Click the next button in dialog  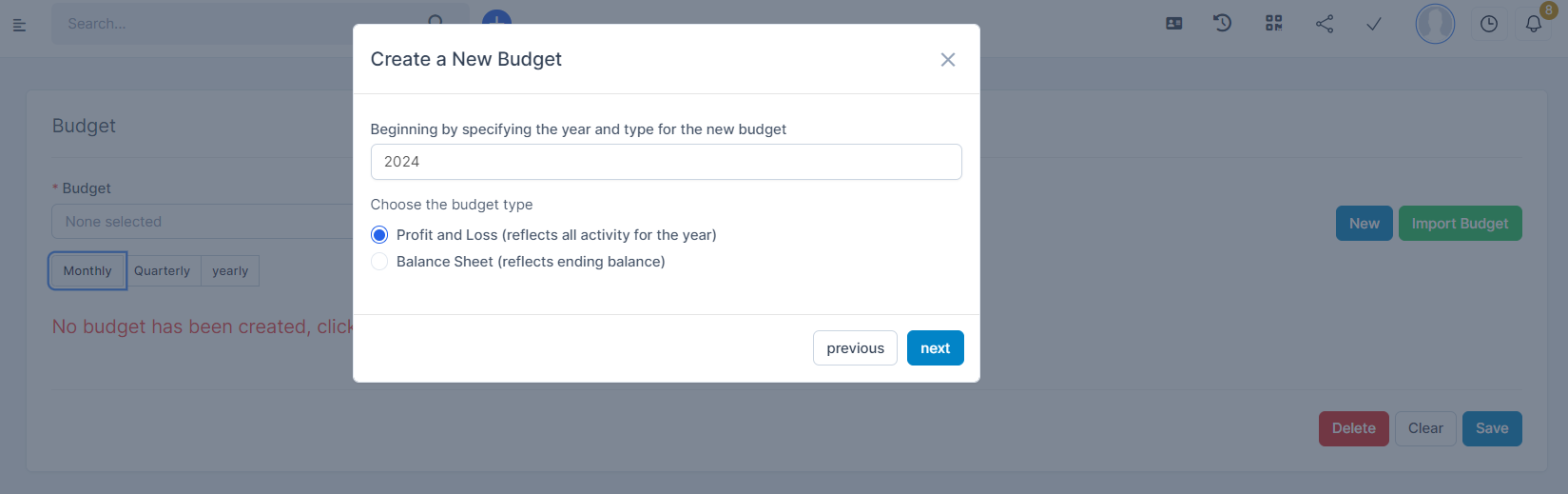tap(935, 348)
